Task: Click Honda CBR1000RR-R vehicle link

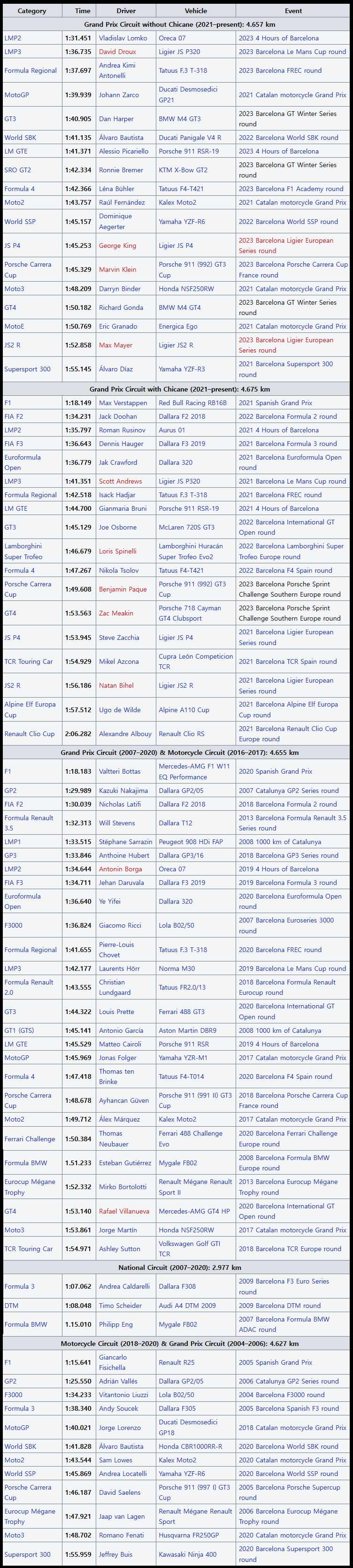Action: 191,1446
